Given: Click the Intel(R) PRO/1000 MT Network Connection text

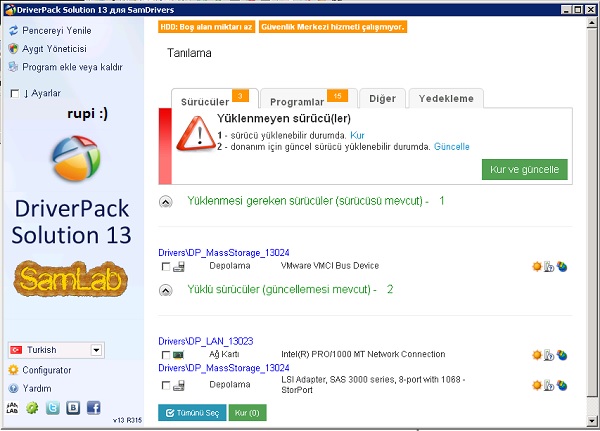Looking at the screenshot, I should tap(363, 354).
